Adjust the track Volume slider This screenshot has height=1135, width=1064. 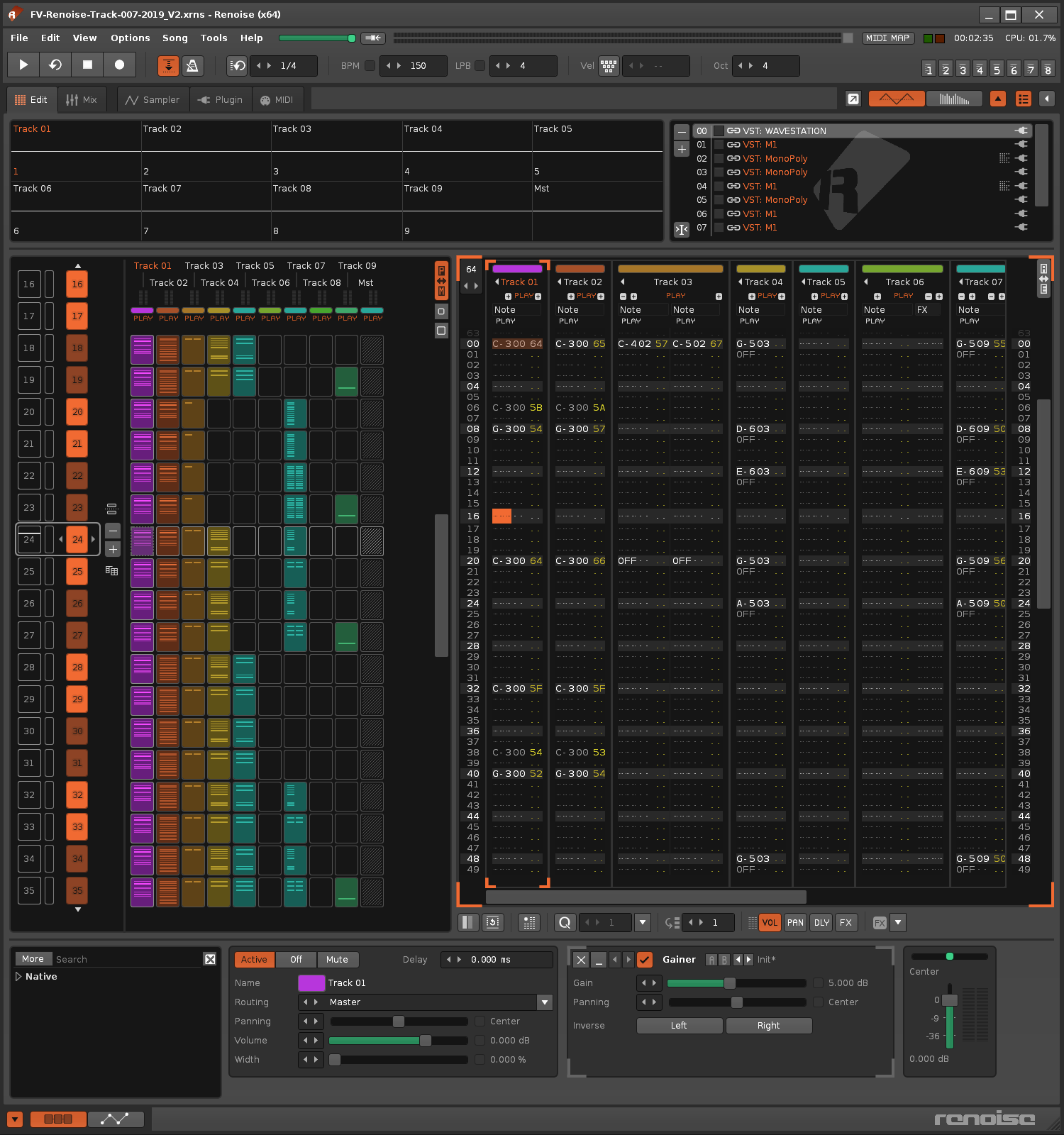[398, 1040]
